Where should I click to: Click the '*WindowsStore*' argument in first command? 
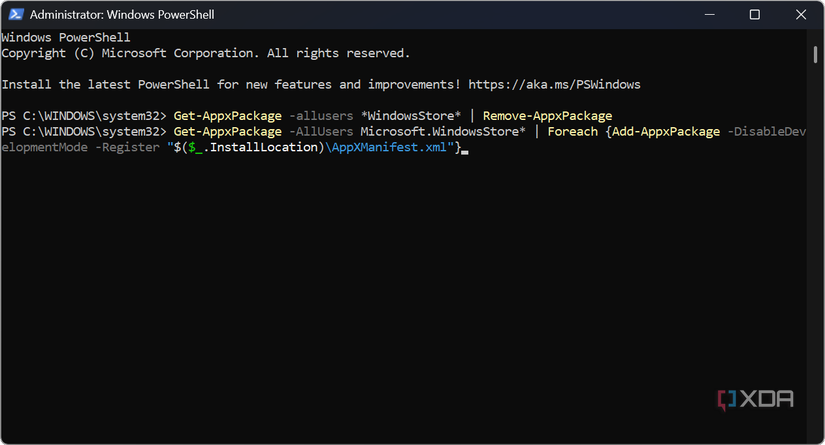[410, 116]
